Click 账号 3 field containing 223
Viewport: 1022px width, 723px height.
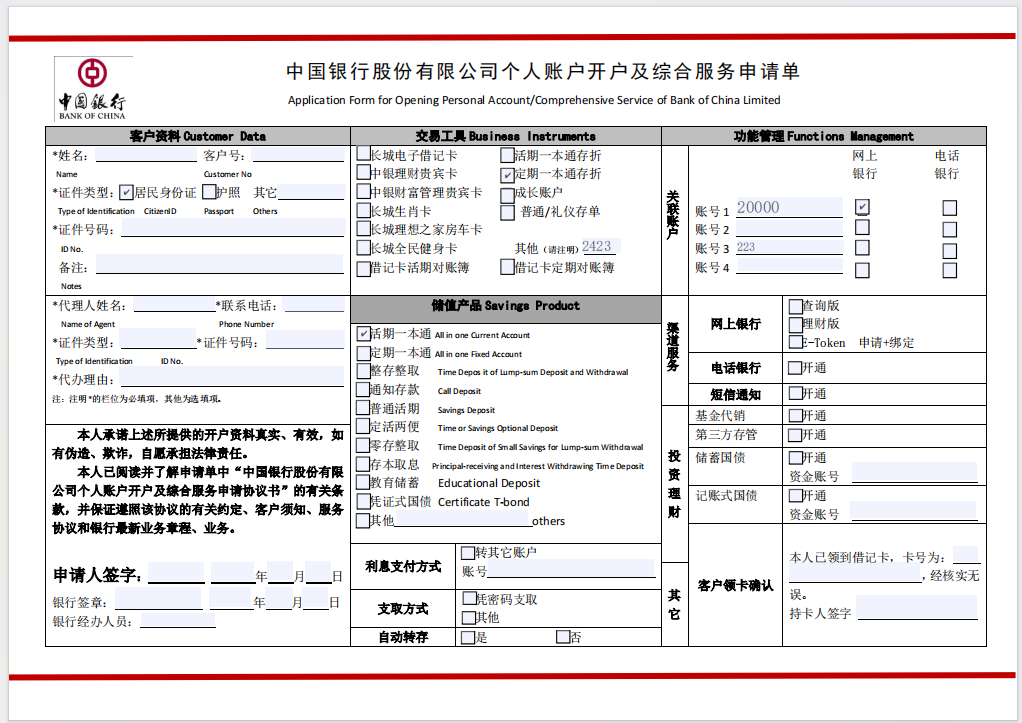click(x=789, y=248)
